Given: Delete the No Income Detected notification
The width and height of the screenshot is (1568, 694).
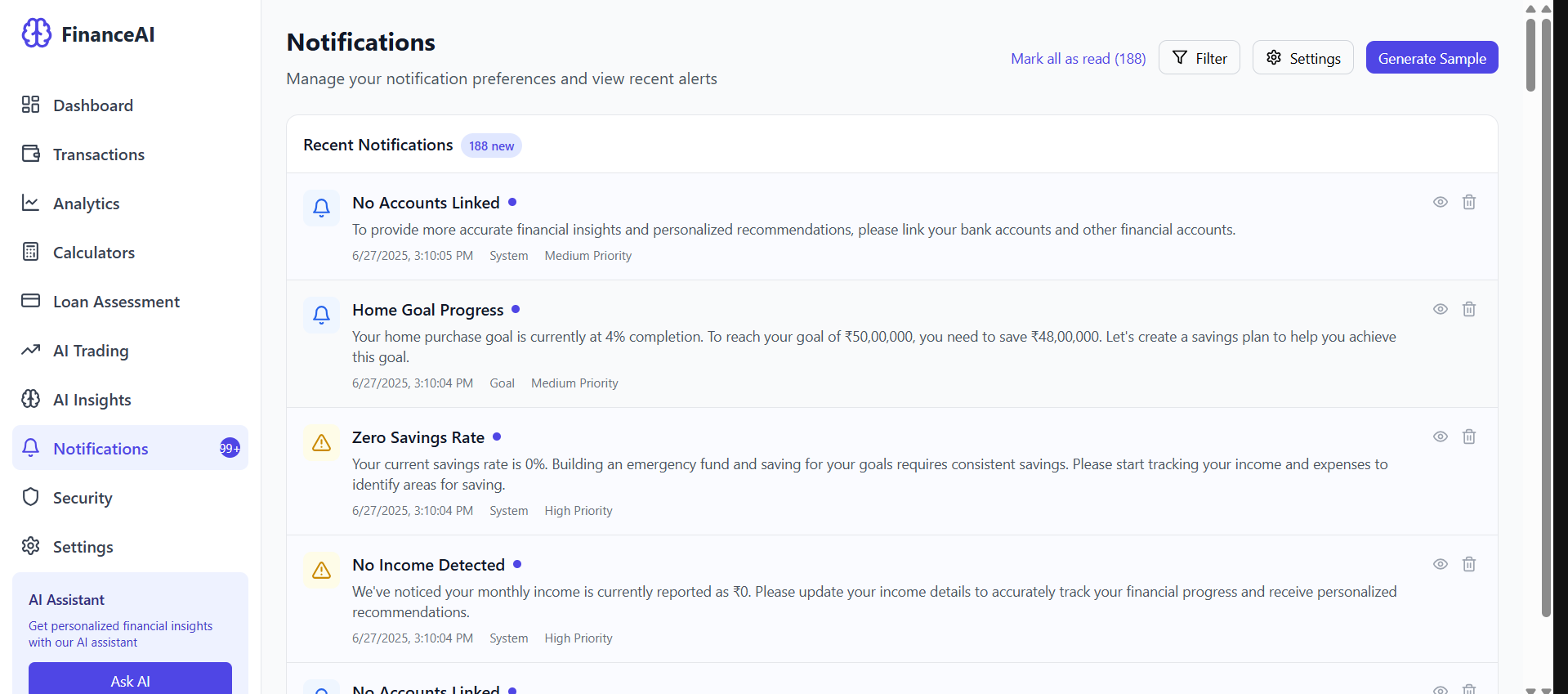Looking at the screenshot, I should click(x=1469, y=564).
